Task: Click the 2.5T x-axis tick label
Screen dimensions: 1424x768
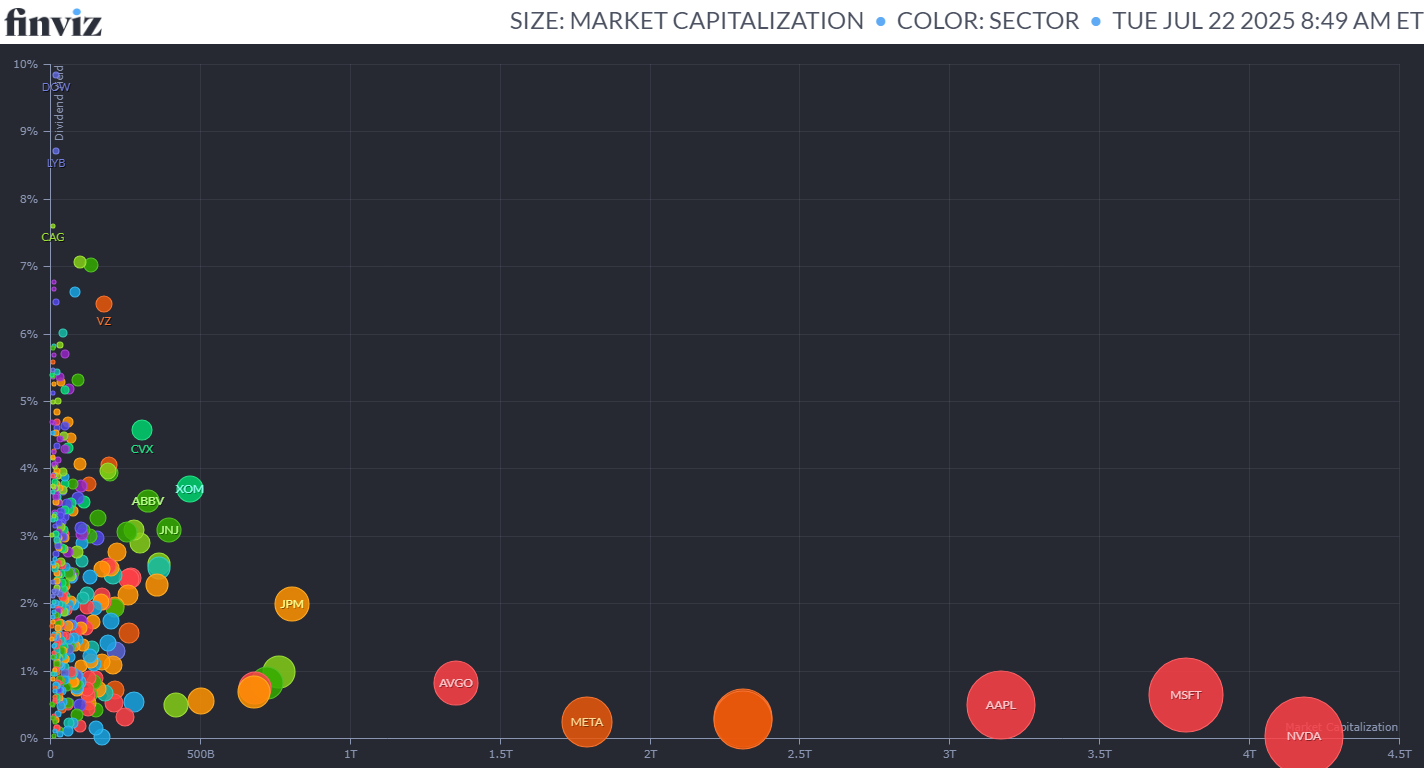Action: (800, 753)
